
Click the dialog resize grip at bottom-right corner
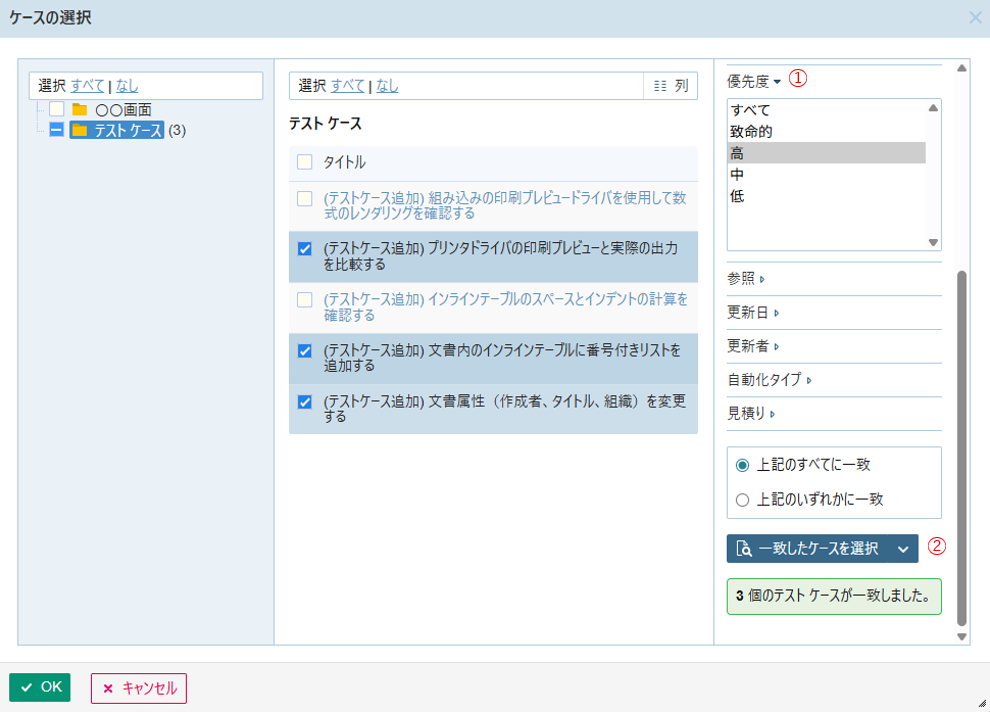[x=980, y=702]
